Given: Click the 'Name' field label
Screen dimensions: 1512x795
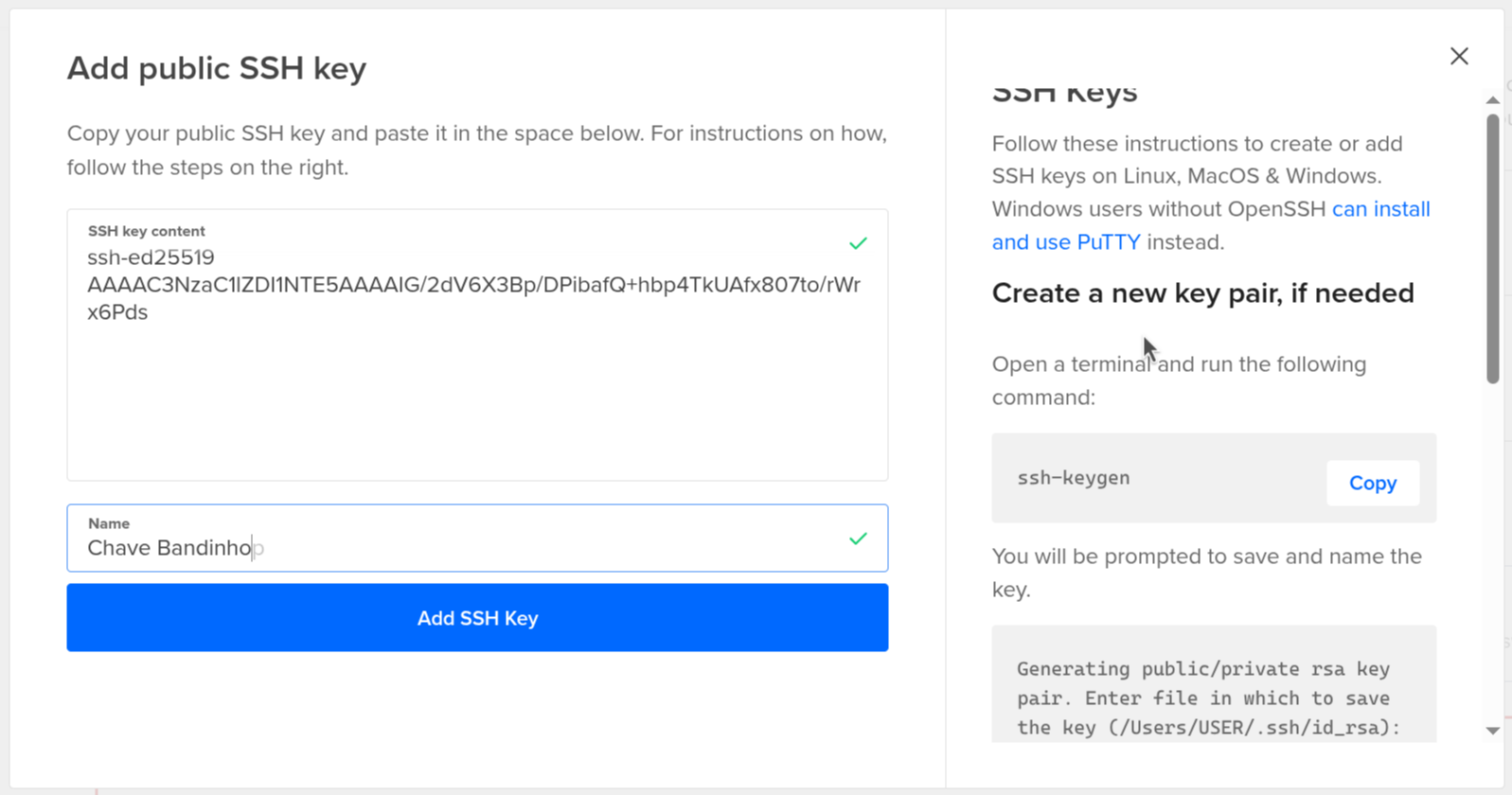Looking at the screenshot, I should (x=109, y=523).
